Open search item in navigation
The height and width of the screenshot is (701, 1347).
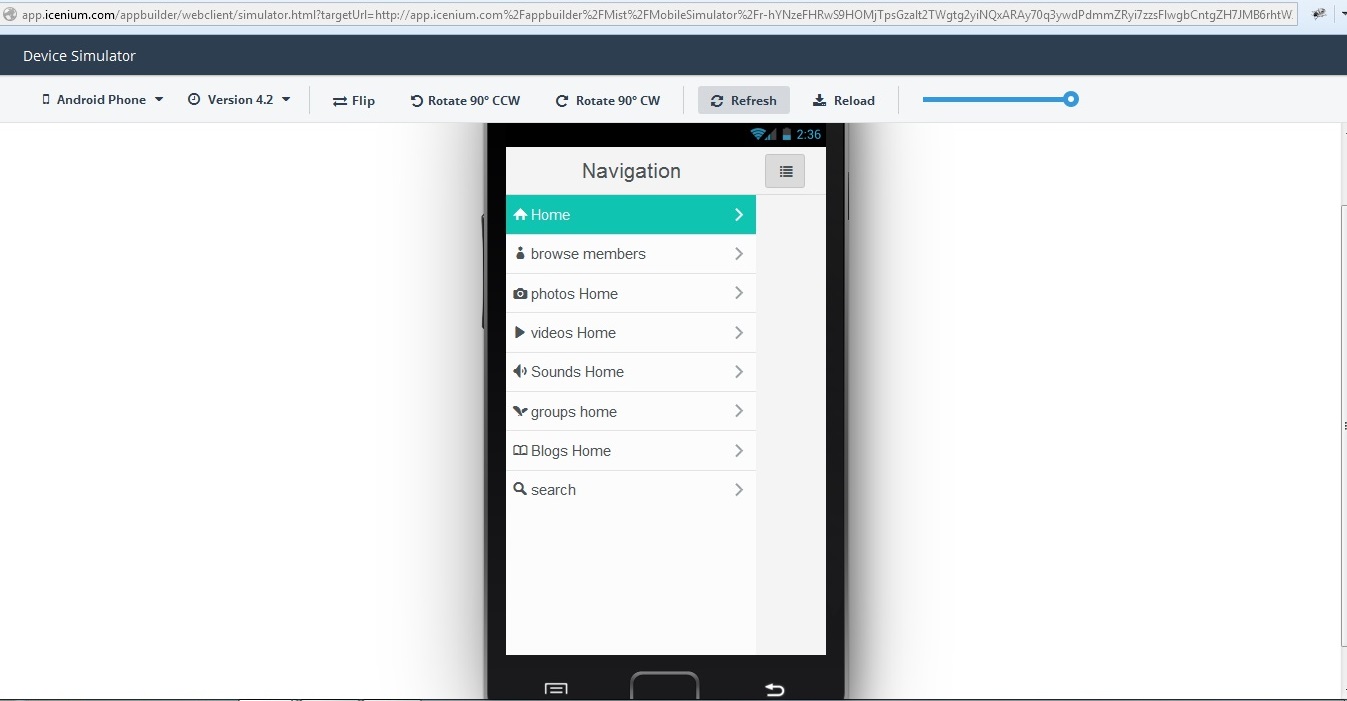point(631,490)
